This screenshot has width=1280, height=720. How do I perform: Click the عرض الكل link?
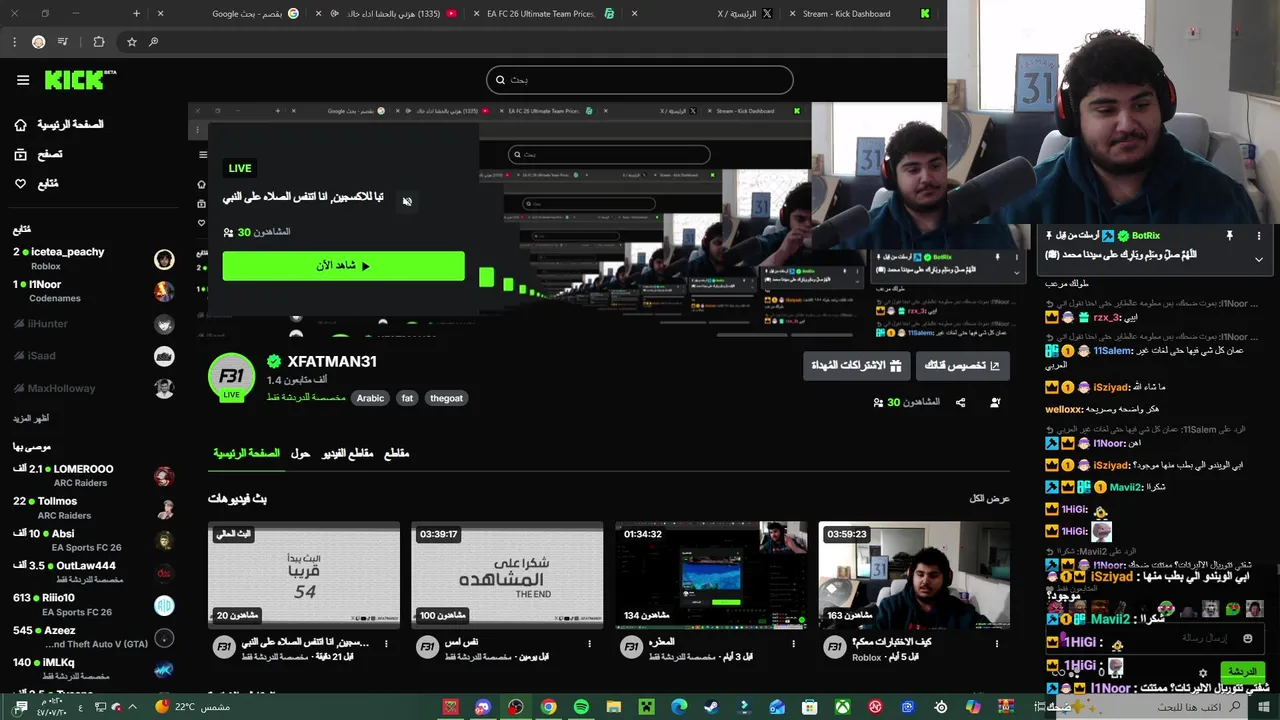(990, 498)
